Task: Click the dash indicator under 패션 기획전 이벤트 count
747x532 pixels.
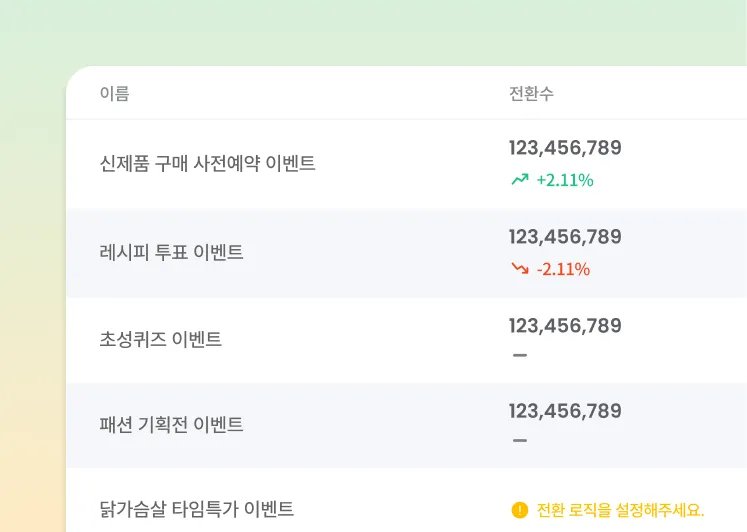Action: [520, 440]
